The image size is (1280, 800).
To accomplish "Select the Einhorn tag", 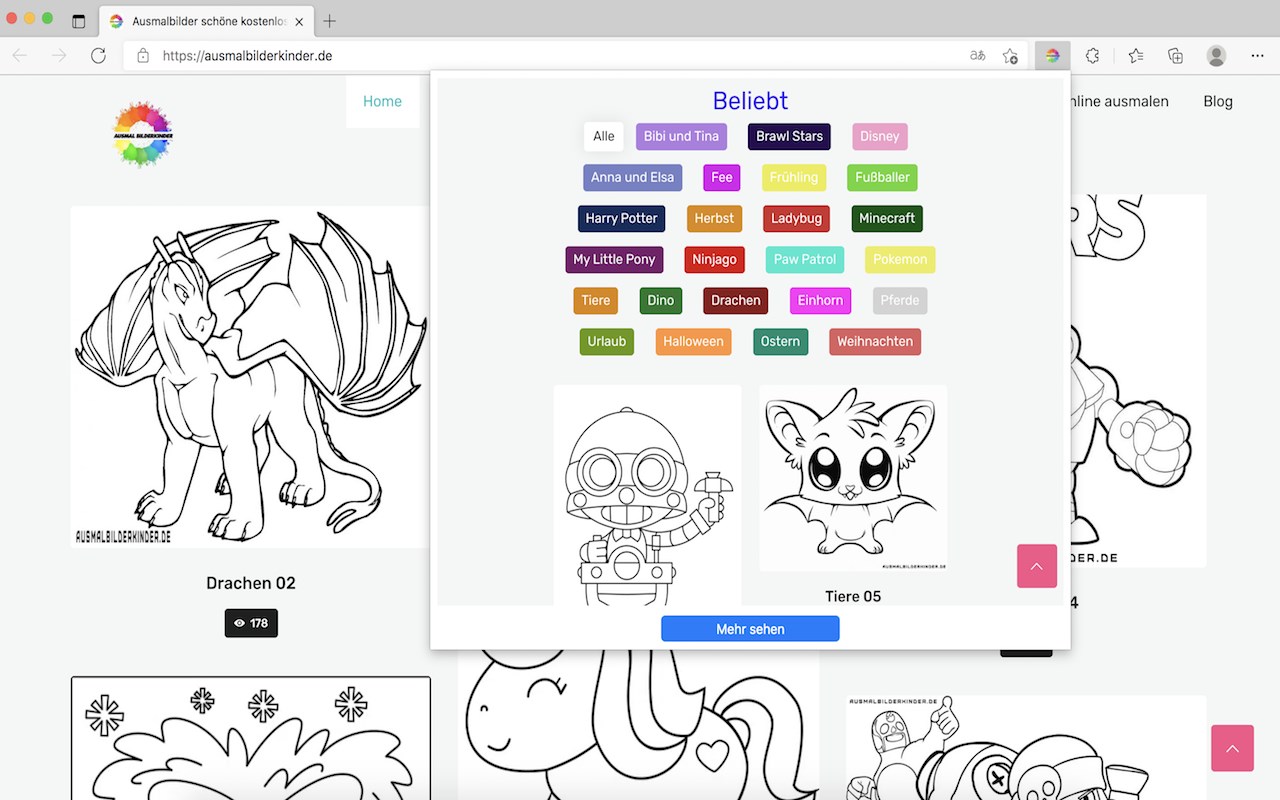I will [821, 300].
